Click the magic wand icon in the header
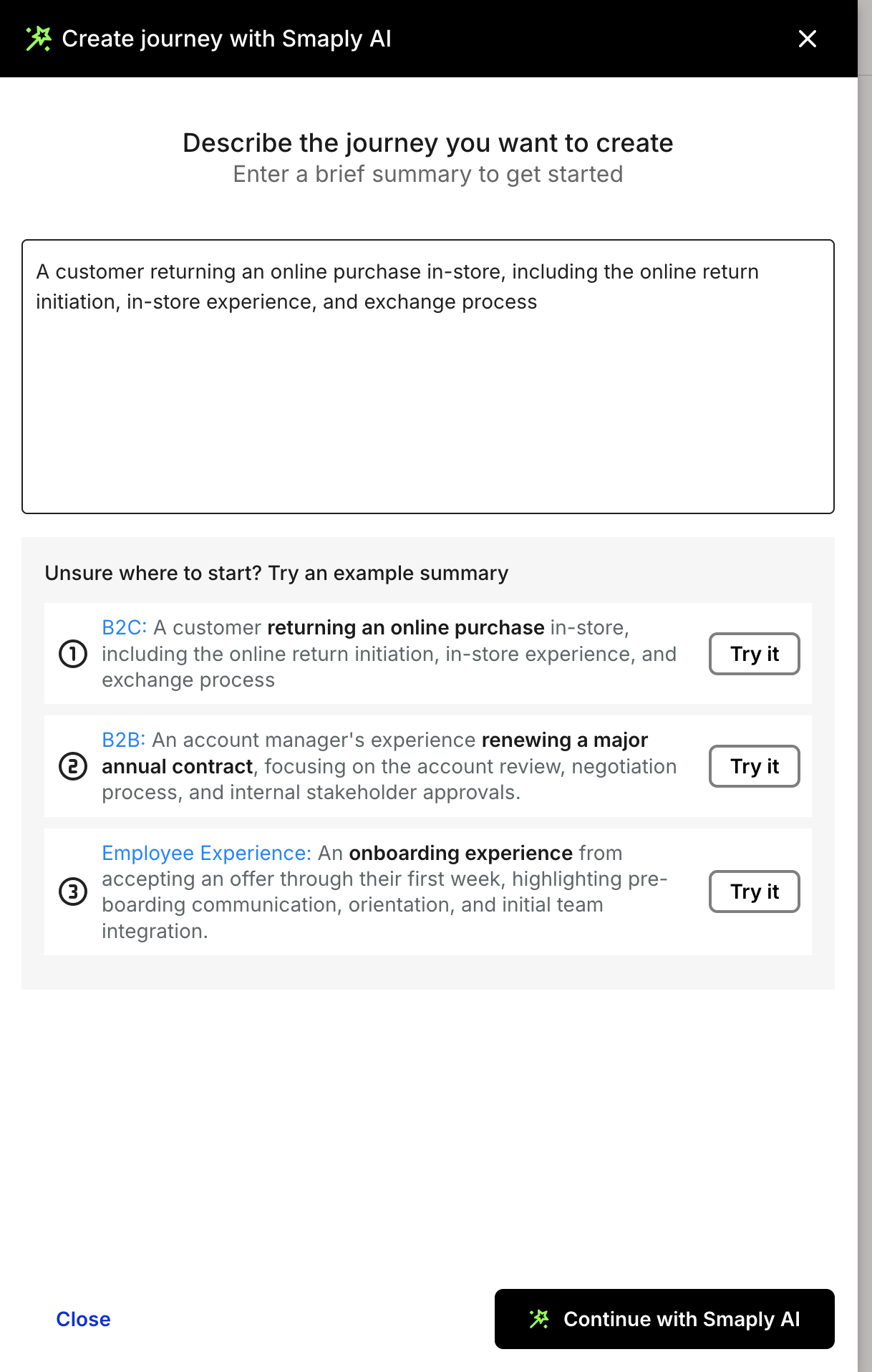872x1372 pixels. 39,39
